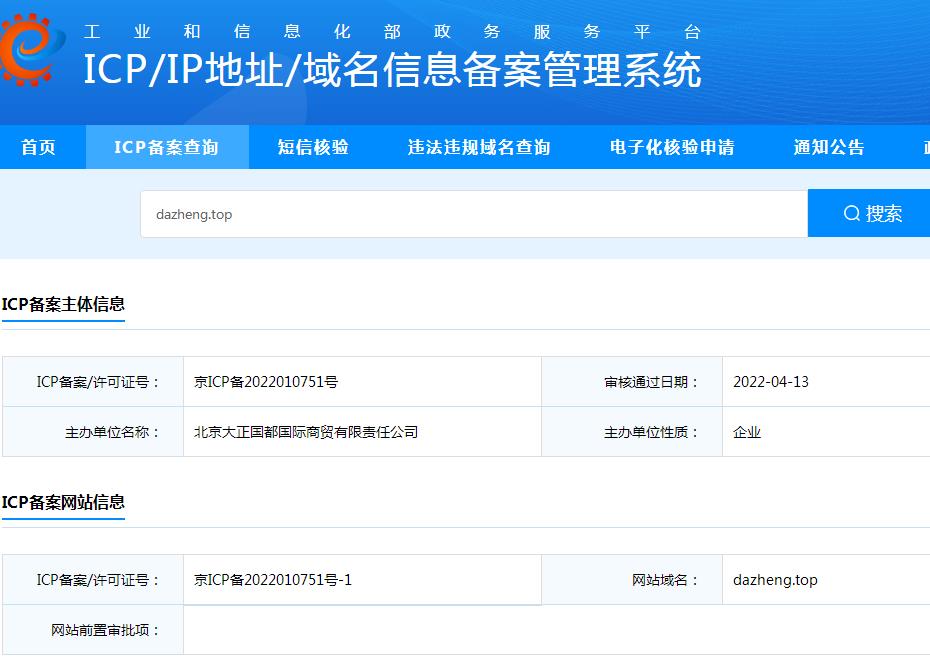This screenshot has width=930, height=657.
Task: Open the 通知公告 notices tab
Action: [x=829, y=147]
